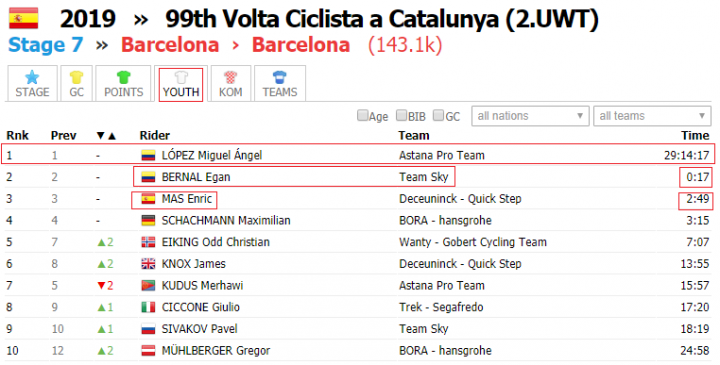This screenshot has height=365, width=720.
Task: Enable the Age checkbox
Action: [362, 115]
